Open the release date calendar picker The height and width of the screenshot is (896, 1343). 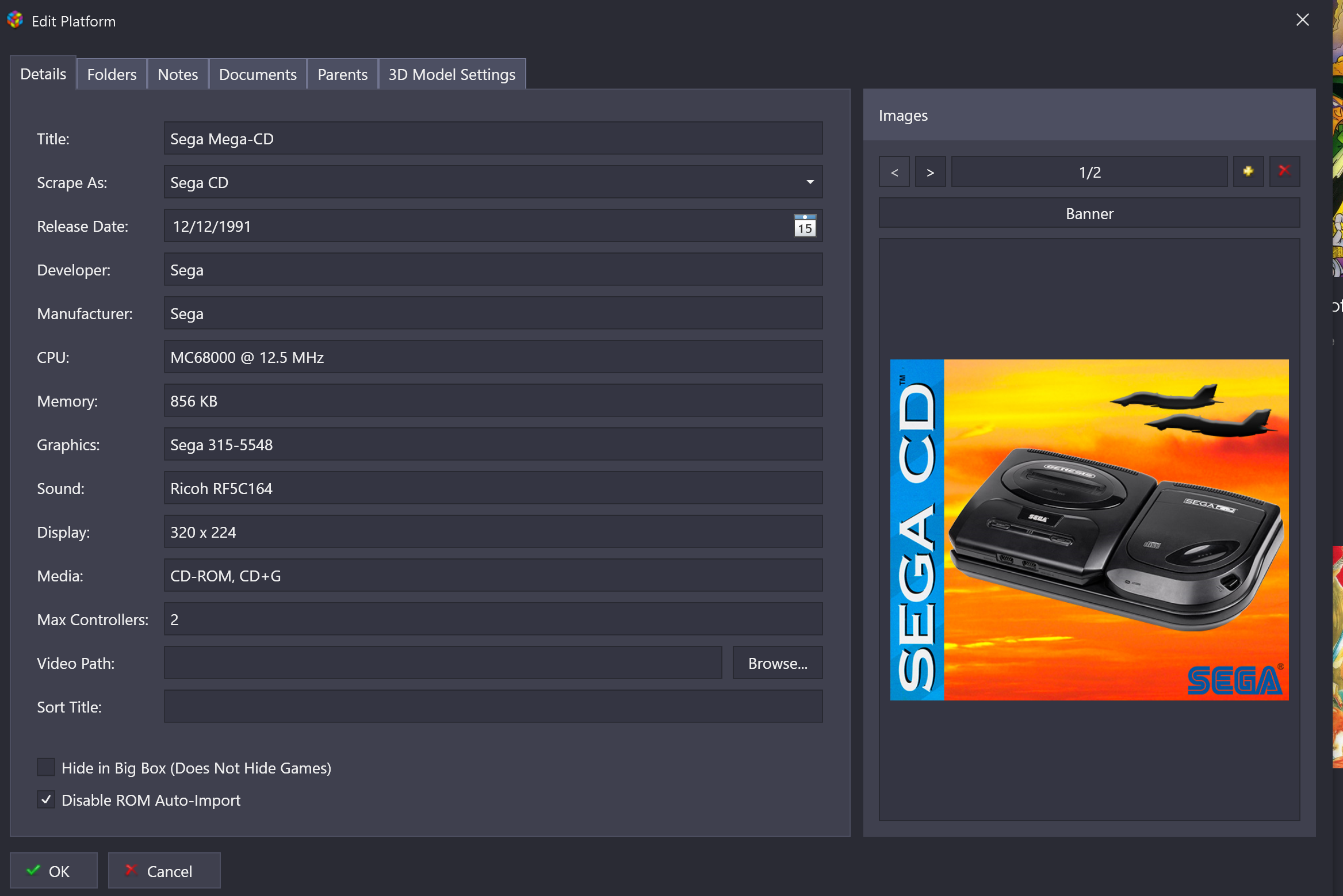(x=805, y=226)
